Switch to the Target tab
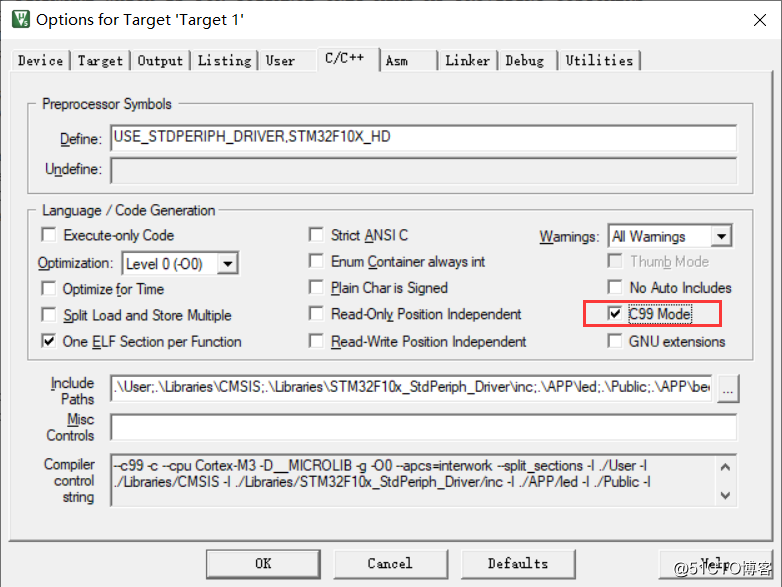782x587 pixels. tap(100, 61)
